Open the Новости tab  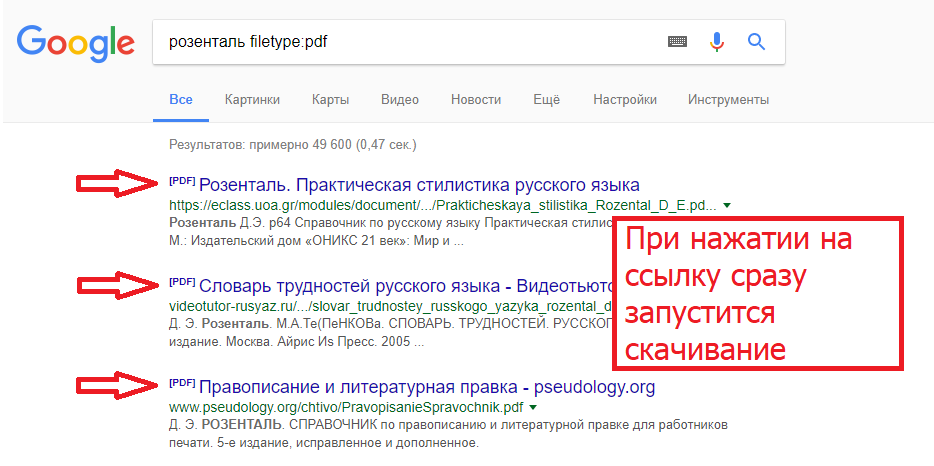(x=476, y=100)
